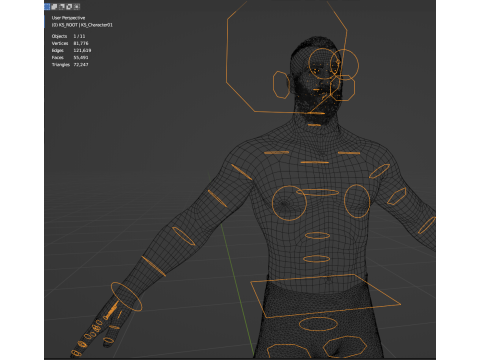The width and height of the screenshot is (480, 360).
Task: Select the Intersect selection mode icon
Action: (77, 6)
